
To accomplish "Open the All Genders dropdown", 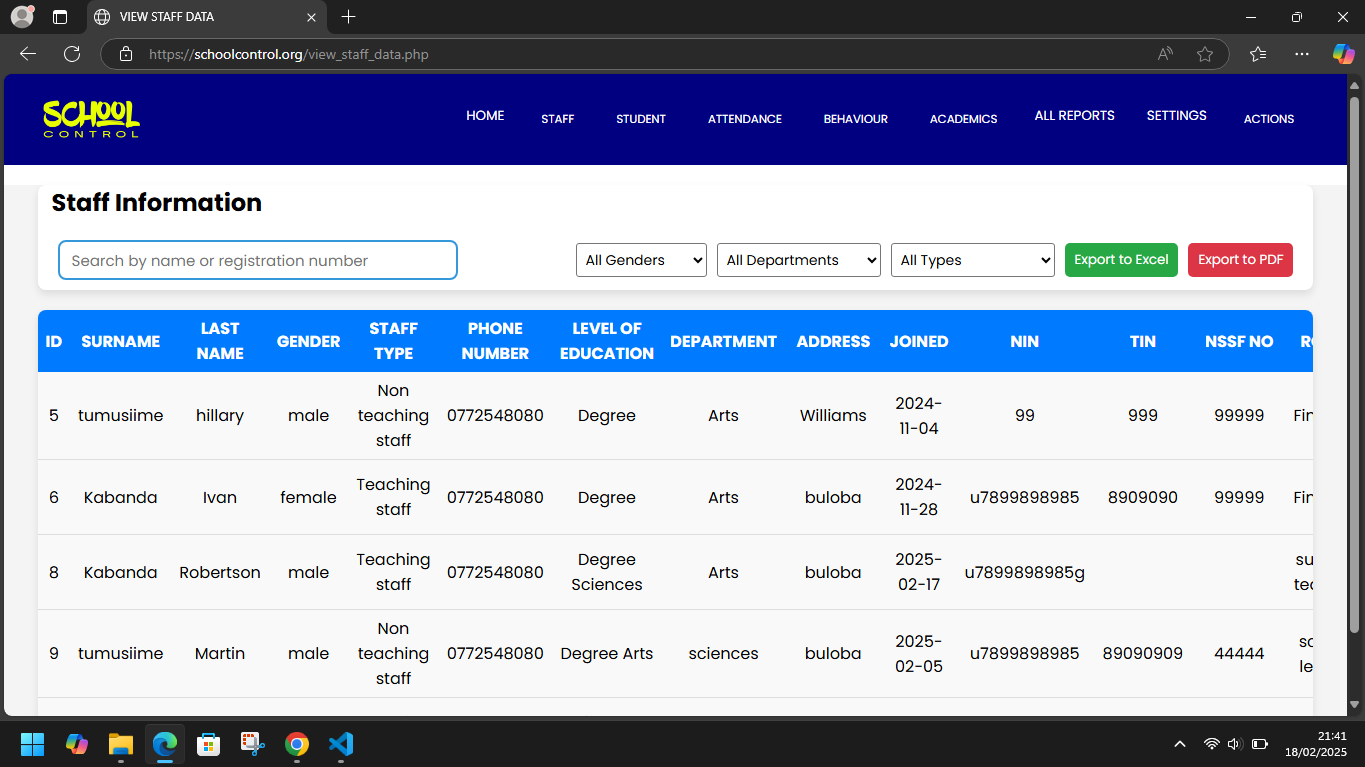I will [x=641, y=260].
